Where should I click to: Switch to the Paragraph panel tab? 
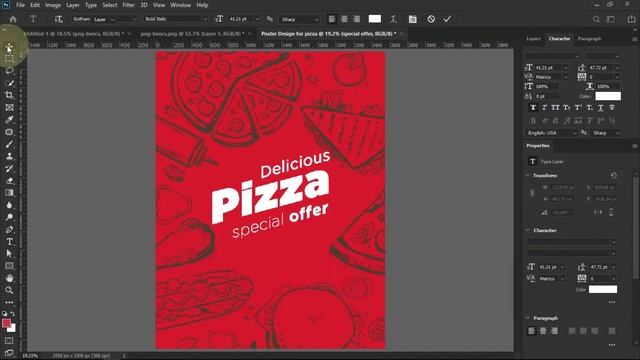(x=589, y=39)
